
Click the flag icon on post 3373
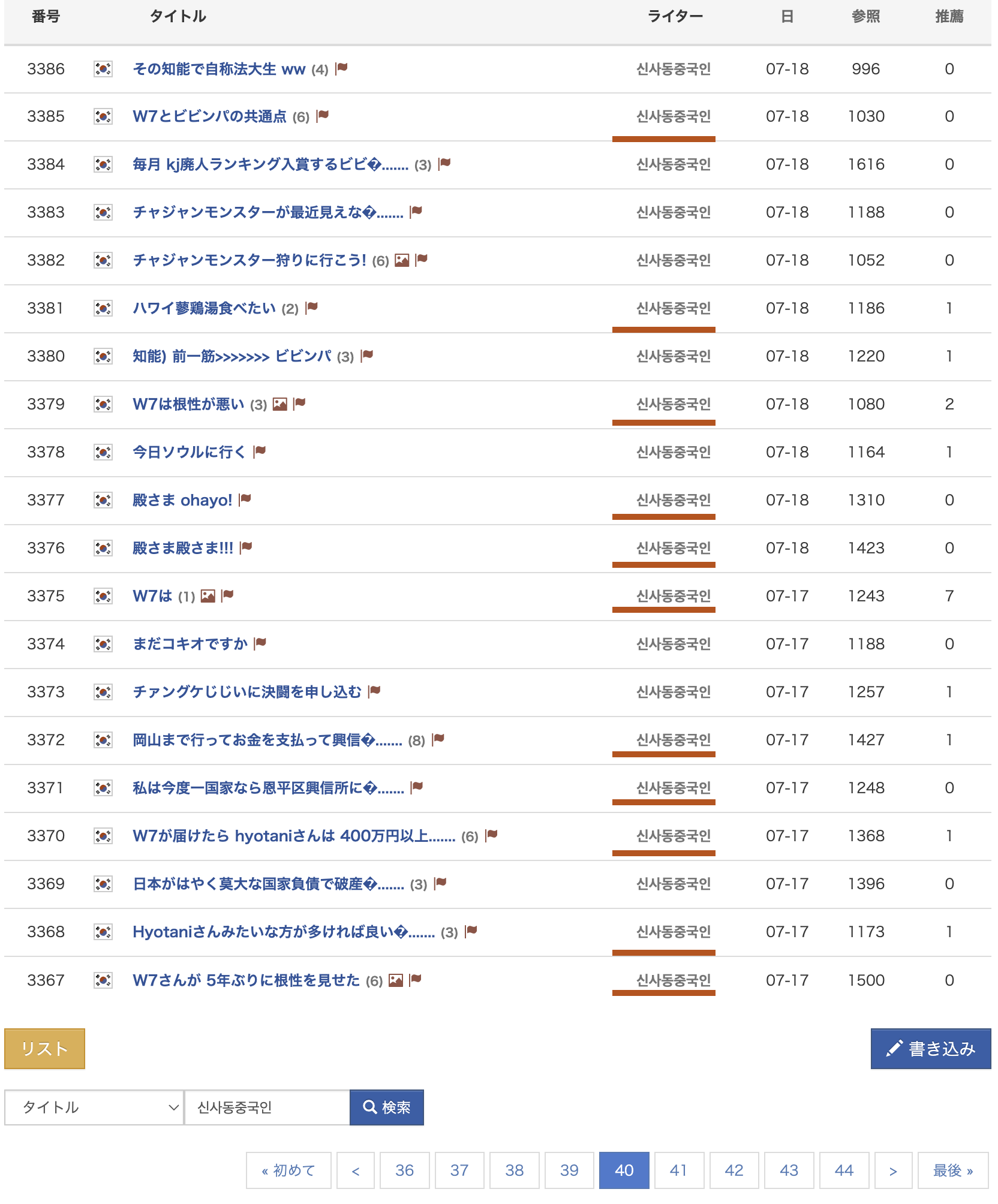pos(375,691)
